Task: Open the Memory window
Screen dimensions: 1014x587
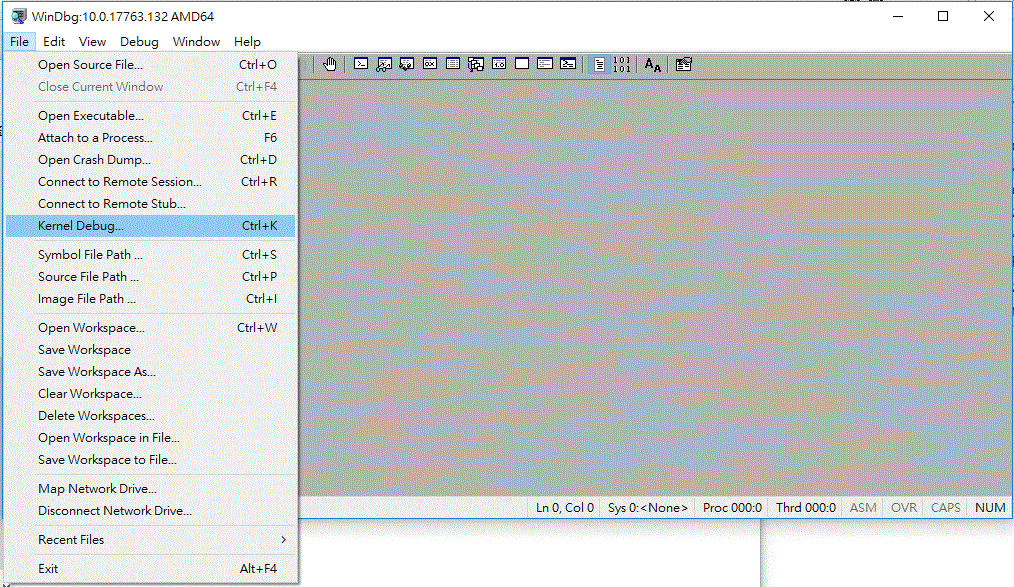Action: click(x=452, y=63)
